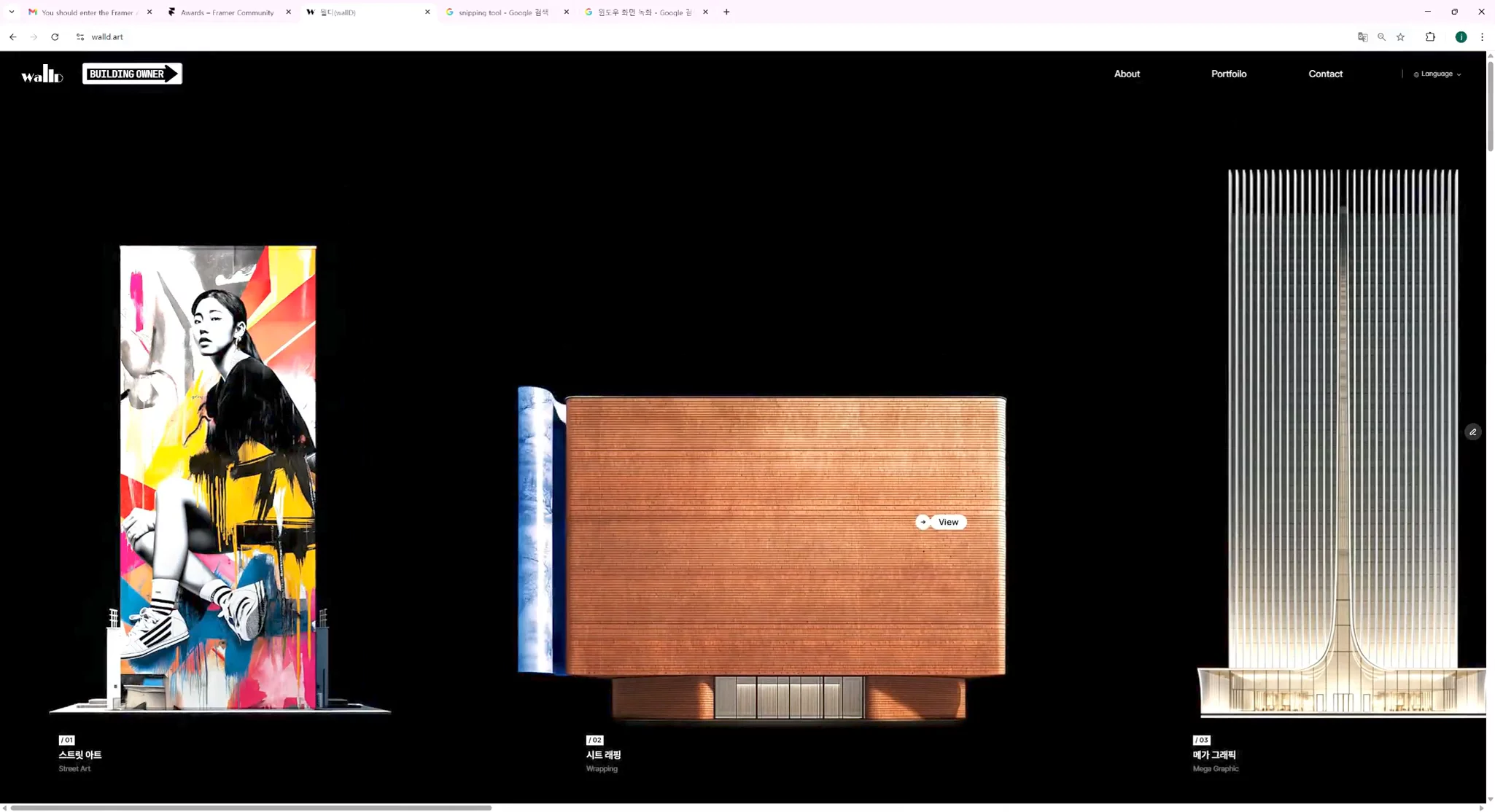
Task: Open the BUILDING OWNER arrow badge
Action: coord(132,74)
